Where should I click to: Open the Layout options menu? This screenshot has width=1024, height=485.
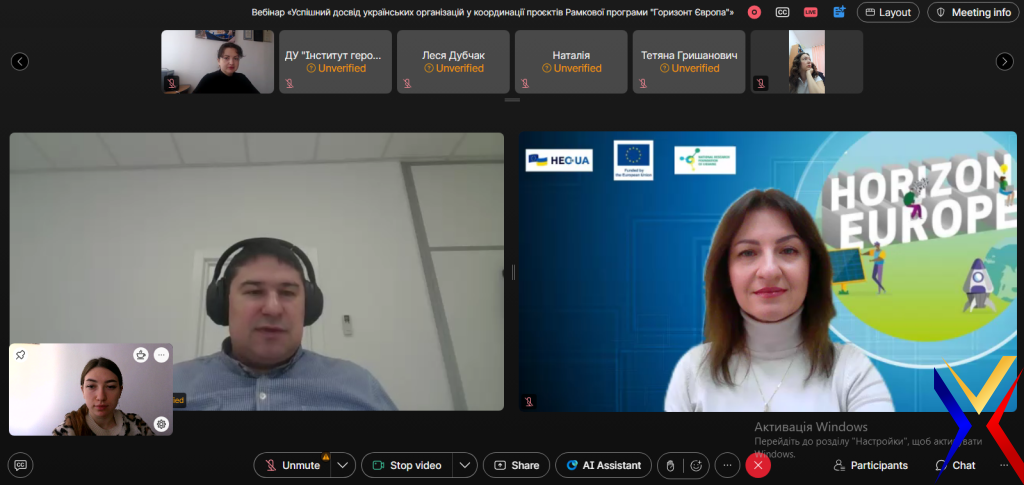tap(888, 12)
